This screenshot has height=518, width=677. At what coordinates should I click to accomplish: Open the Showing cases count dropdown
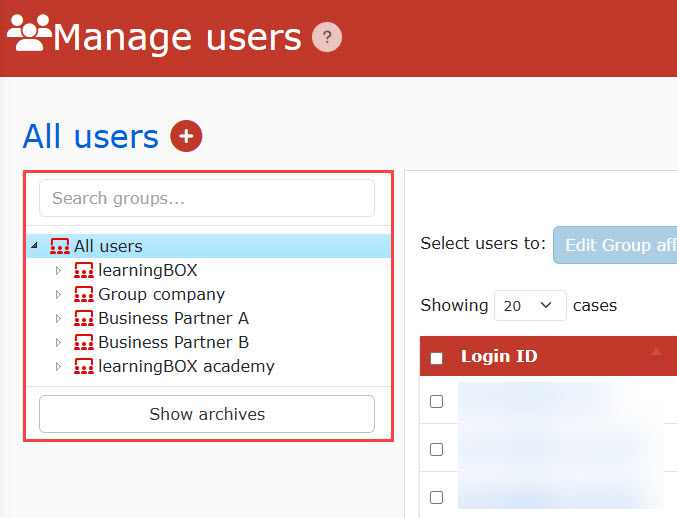pyautogui.click(x=530, y=305)
